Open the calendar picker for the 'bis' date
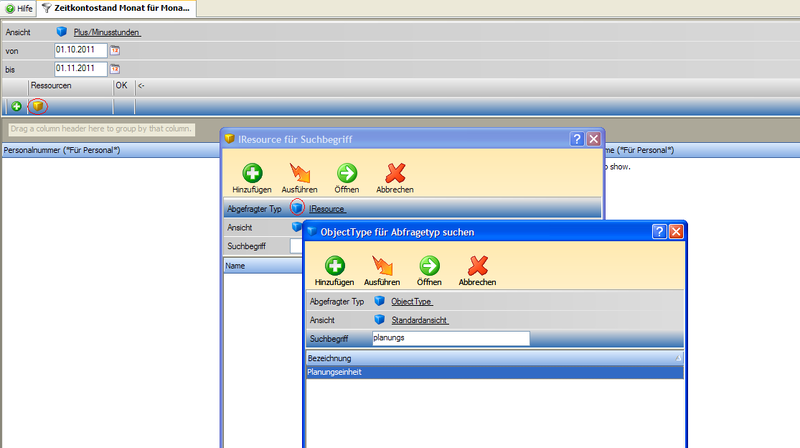 (x=114, y=69)
